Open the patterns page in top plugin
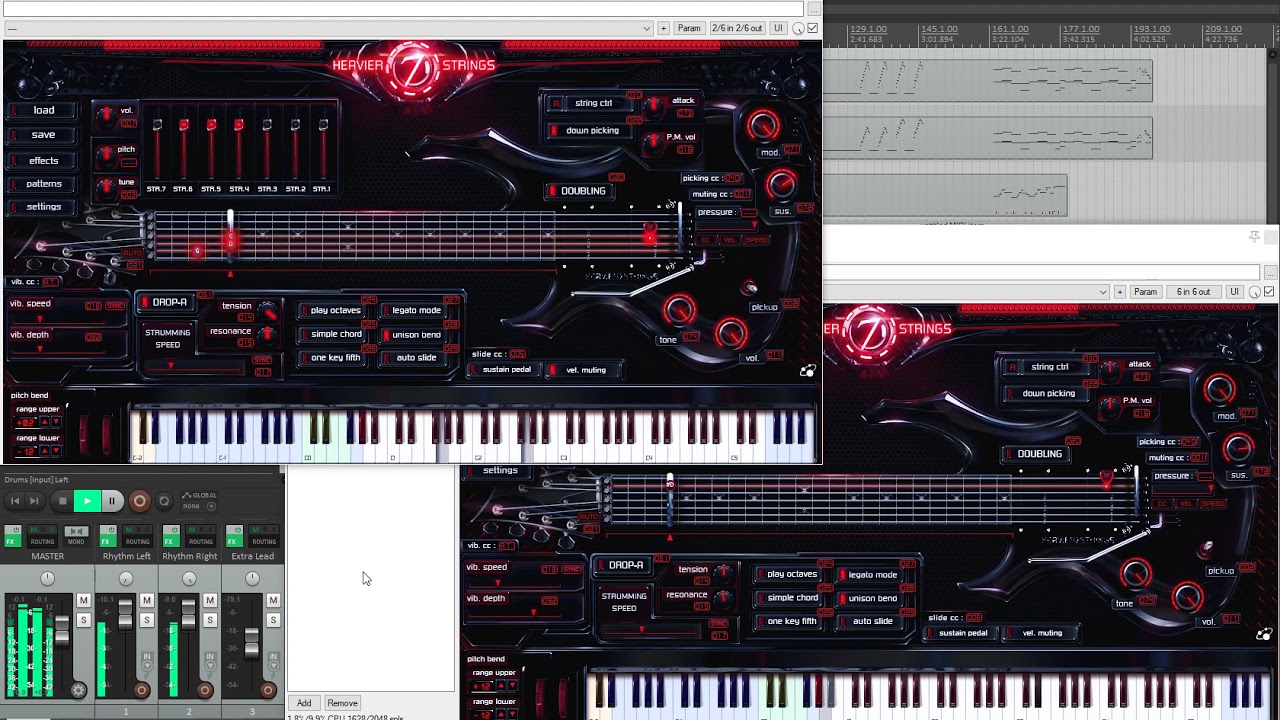The image size is (1280, 720). coord(43,183)
